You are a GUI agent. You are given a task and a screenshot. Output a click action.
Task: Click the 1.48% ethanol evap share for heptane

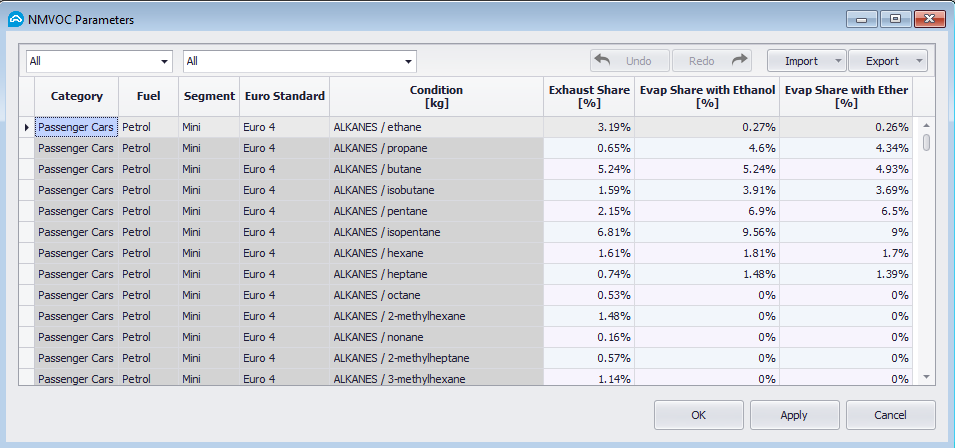tap(707, 274)
